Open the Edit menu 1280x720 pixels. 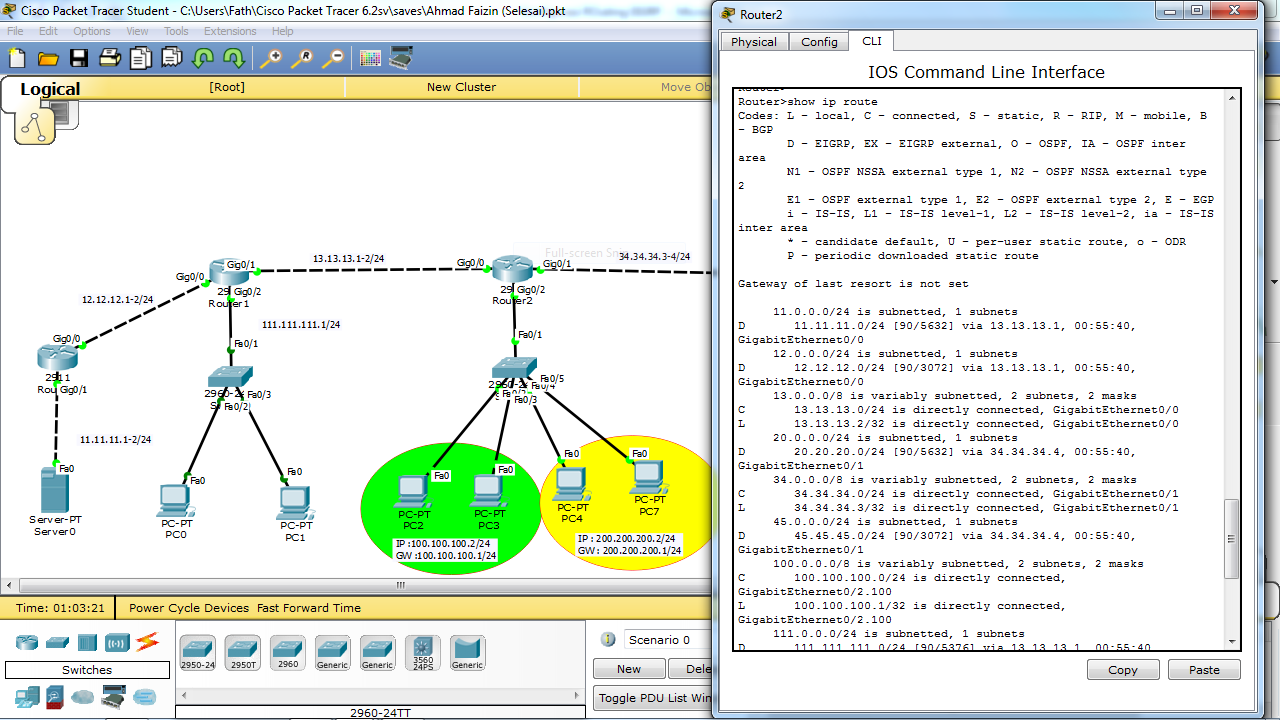pos(48,31)
